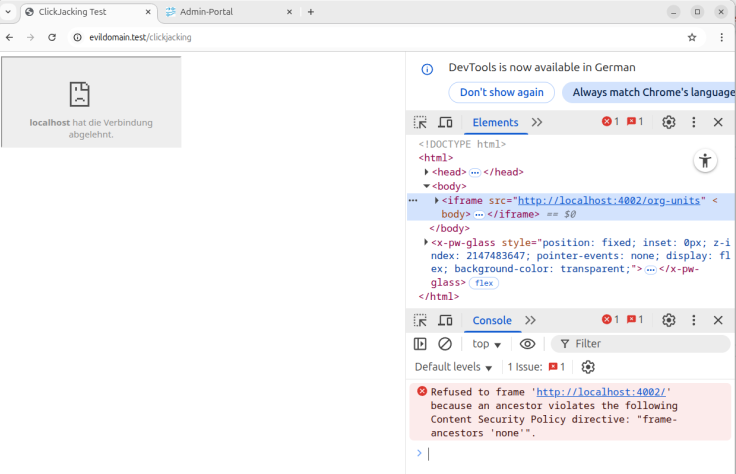Open Chrome three-dot menu
The image size is (736, 474).
pos(721,38)
